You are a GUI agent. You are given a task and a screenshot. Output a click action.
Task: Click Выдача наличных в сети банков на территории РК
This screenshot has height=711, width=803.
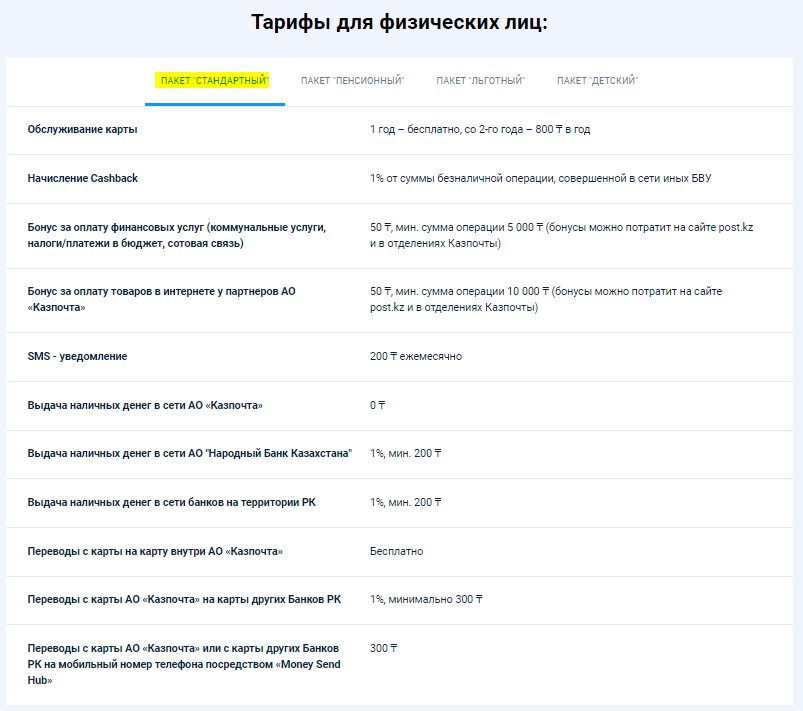[x=172, y=503]
